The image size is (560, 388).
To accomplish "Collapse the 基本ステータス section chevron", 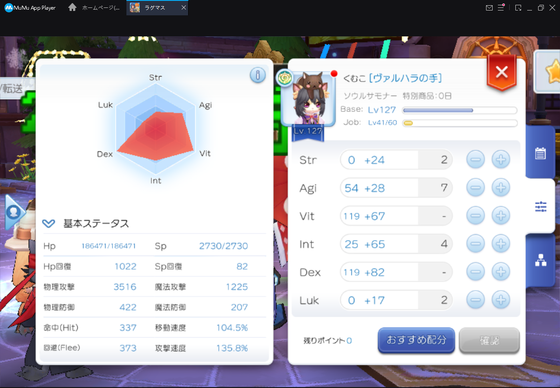I will pos(49,224).
